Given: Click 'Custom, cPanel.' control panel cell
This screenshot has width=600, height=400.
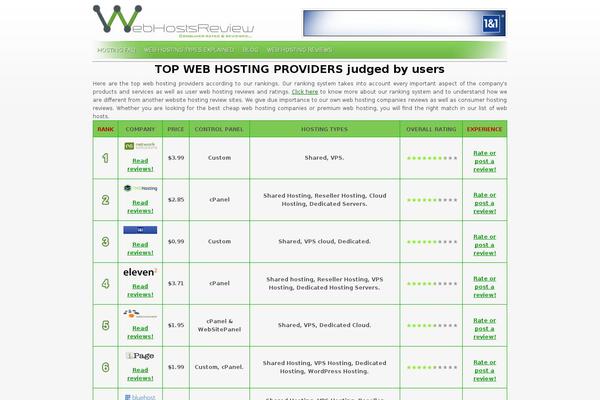Looking at the screenshot, I should click(219, 367).
